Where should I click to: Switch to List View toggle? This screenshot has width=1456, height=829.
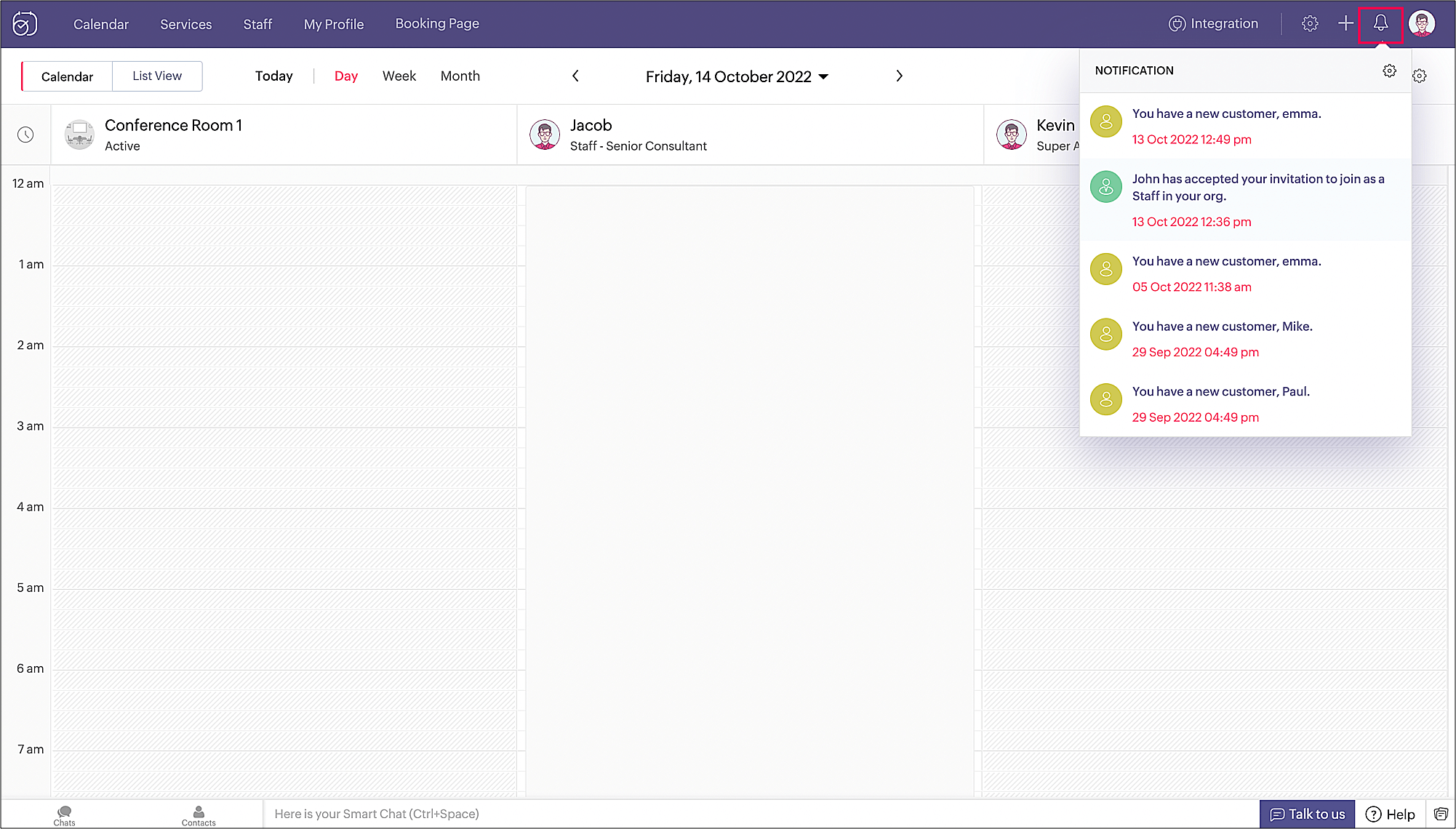tap(157, 76)
